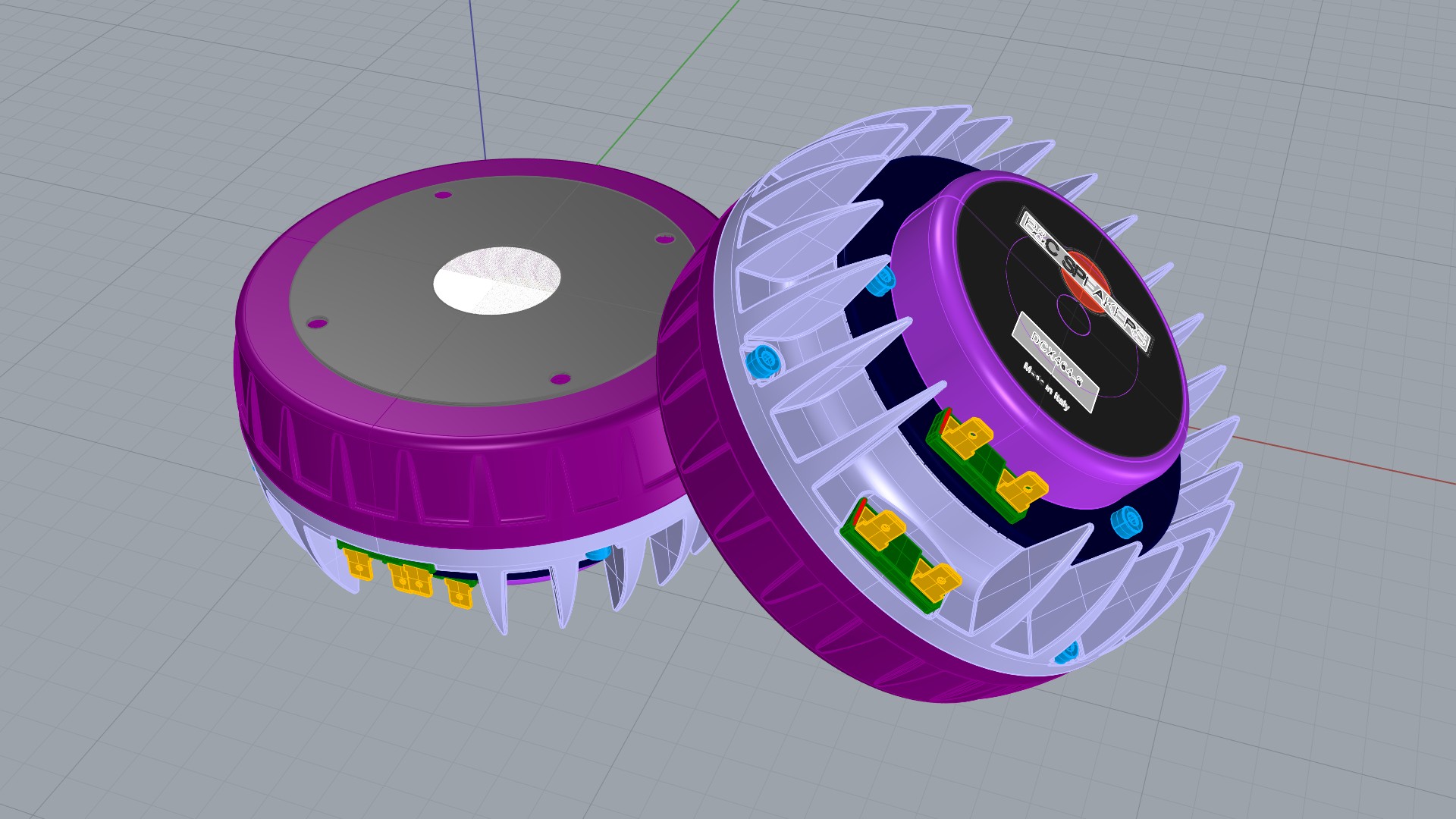The image size is (1456, 819).
Task: Select the white throat opening on left driver
Action: point(497,280)
